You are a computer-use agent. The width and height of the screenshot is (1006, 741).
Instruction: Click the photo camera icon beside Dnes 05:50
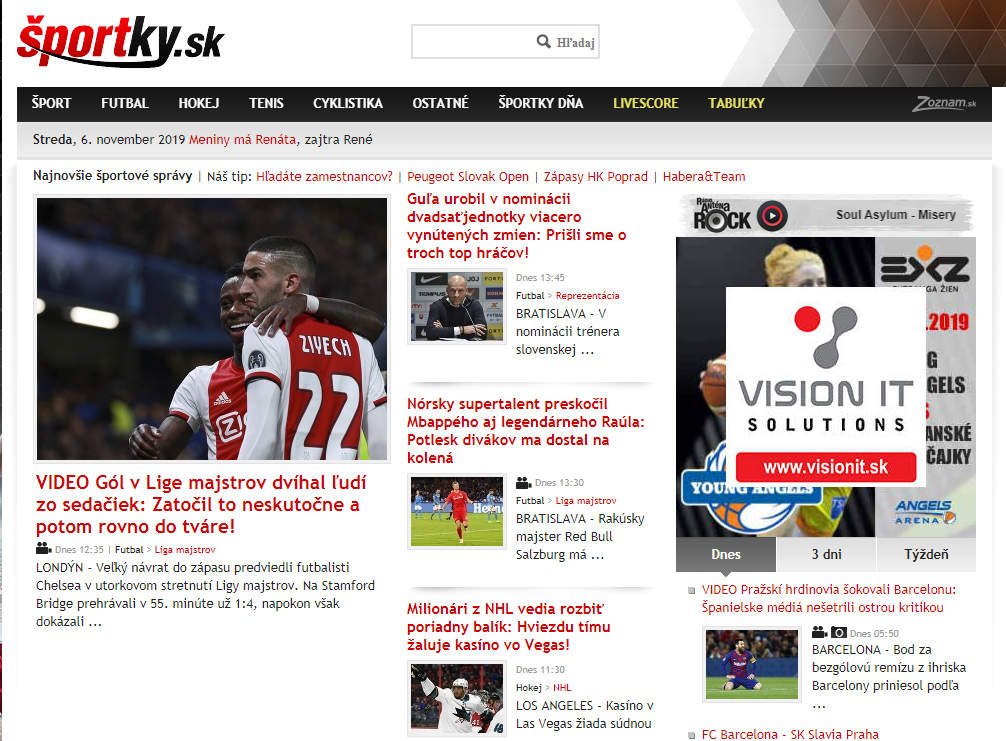click(x=839, y=633)
